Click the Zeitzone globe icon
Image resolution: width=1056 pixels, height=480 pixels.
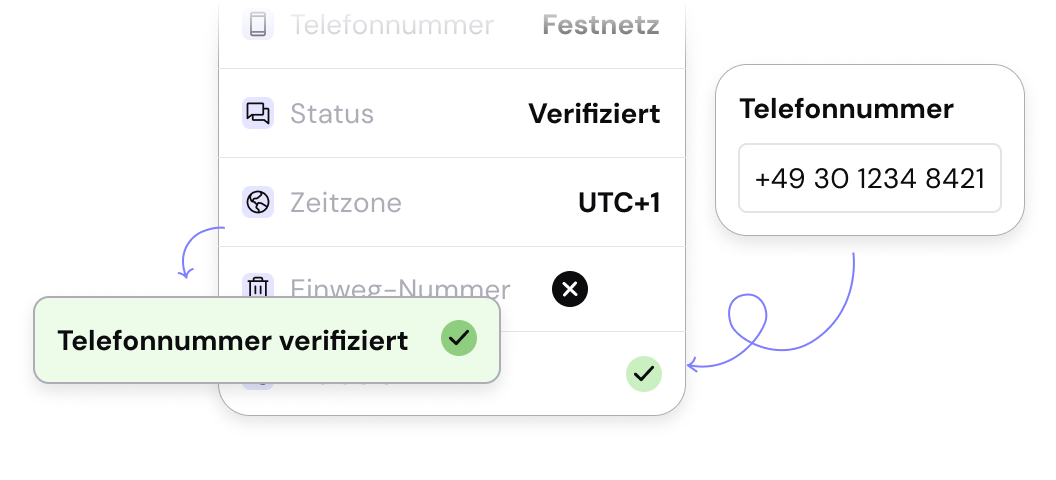point(258,203)
